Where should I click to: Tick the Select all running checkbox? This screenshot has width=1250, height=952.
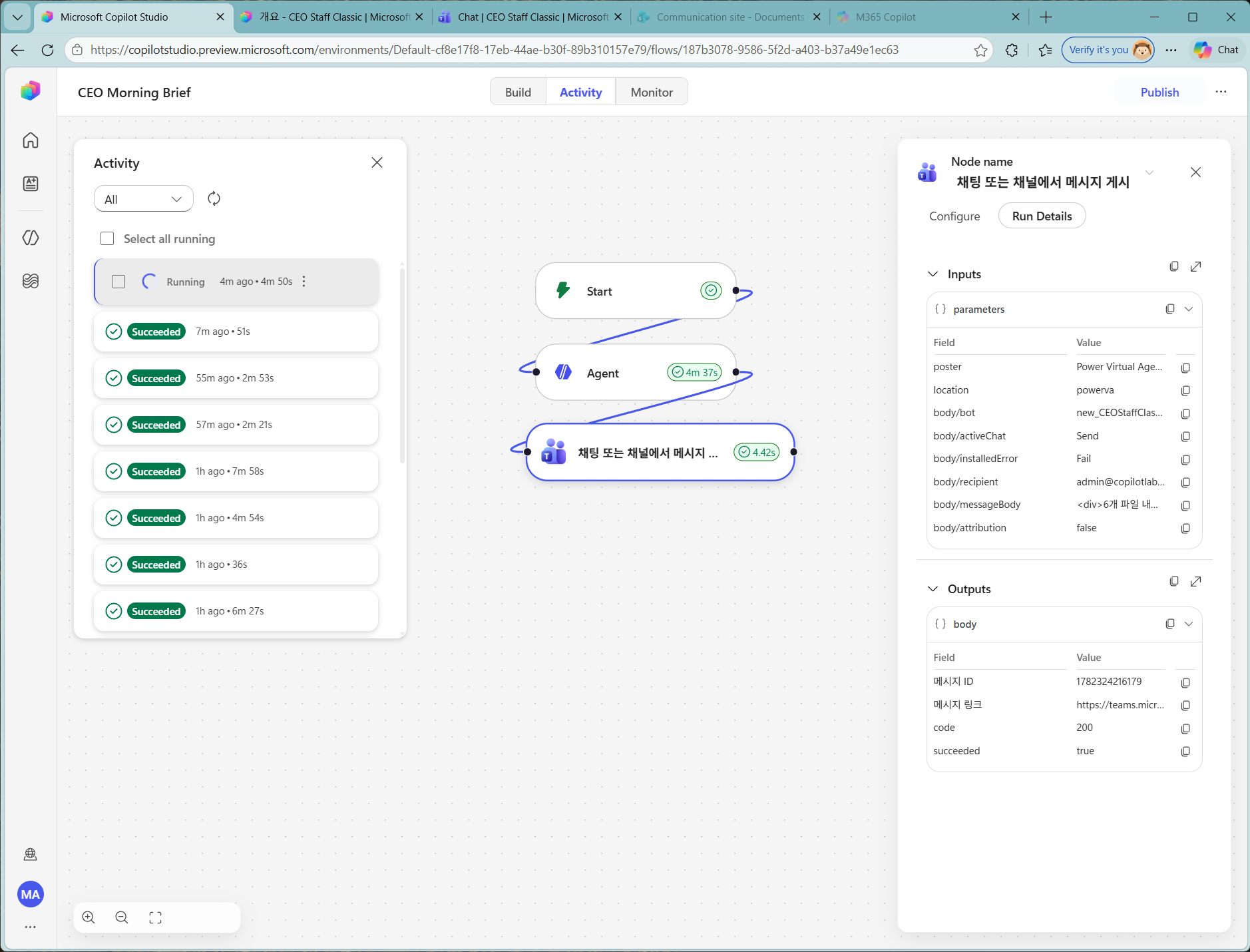(x=107, y=238)
